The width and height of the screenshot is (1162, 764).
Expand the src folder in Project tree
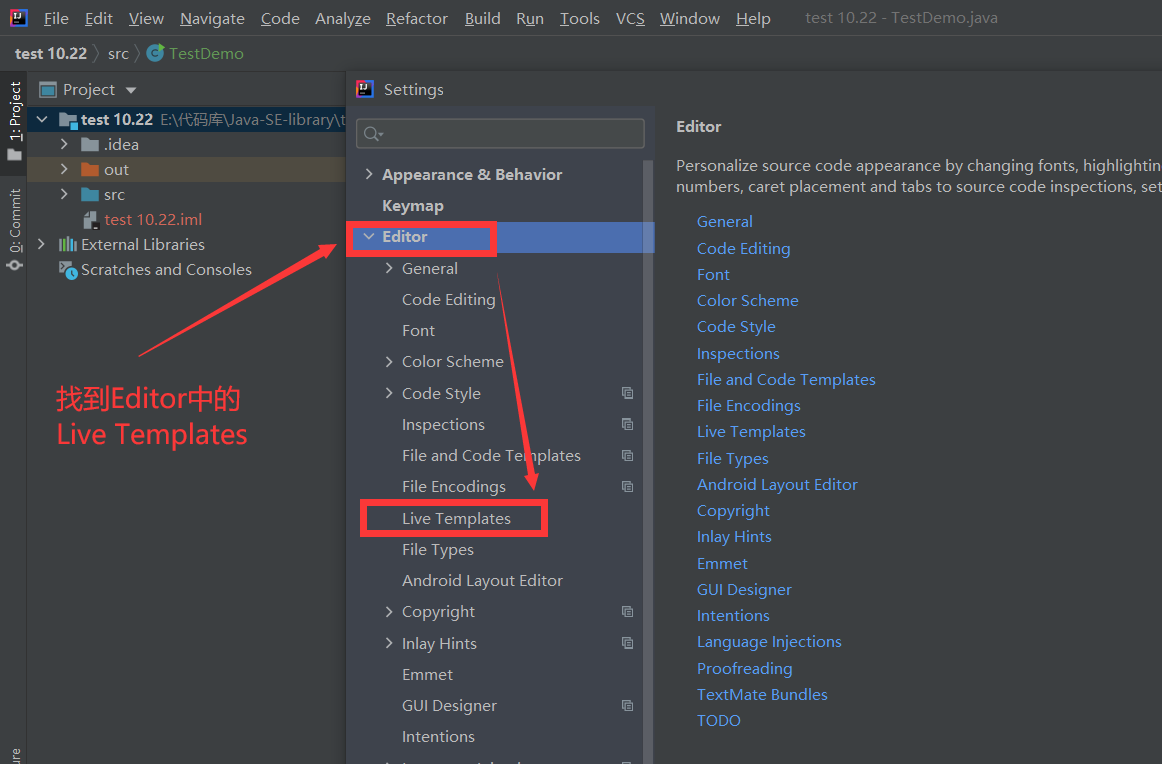[64, 194]
